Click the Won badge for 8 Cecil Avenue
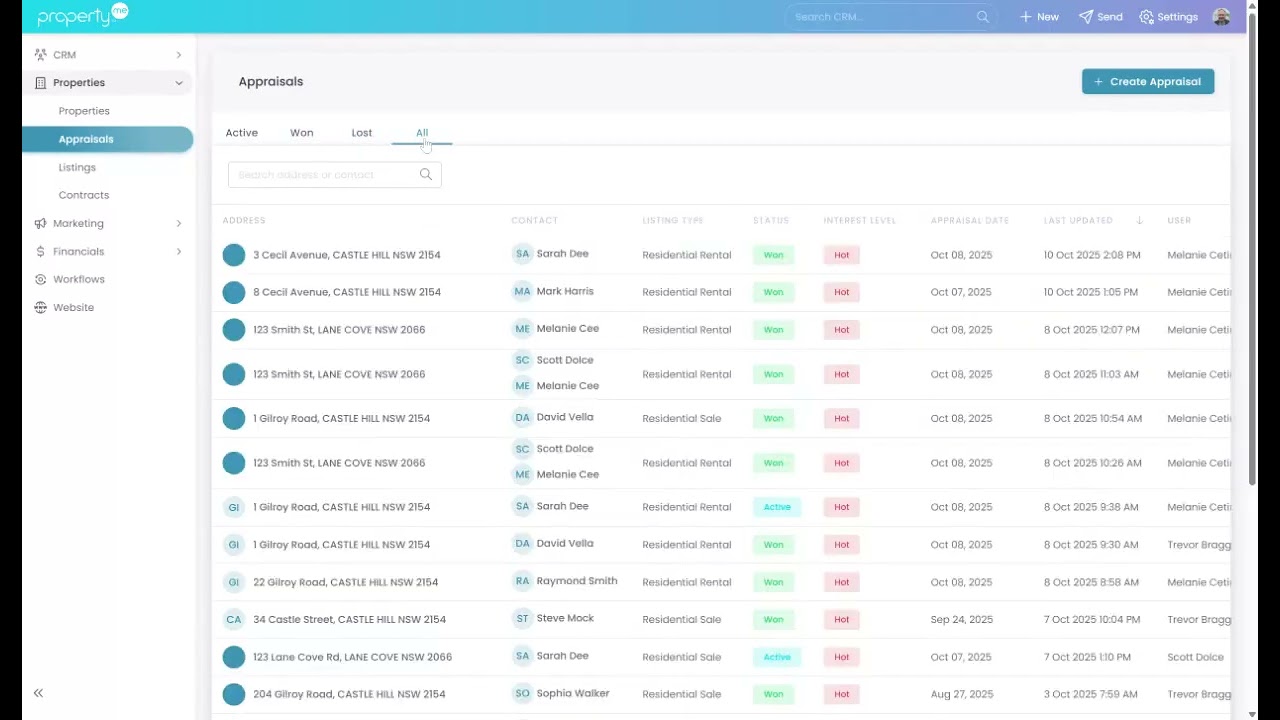The height and width of the screenshot is (720, 1280). tap(773, 292)
